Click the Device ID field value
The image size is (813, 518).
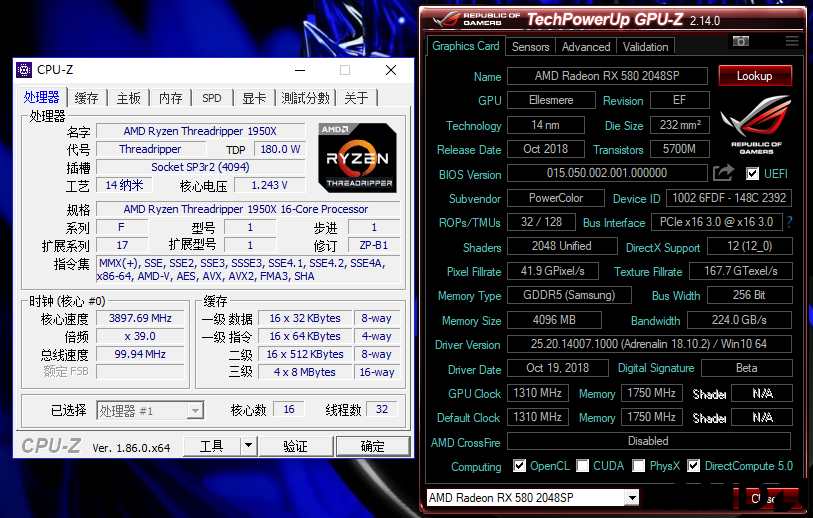point(729,198)
